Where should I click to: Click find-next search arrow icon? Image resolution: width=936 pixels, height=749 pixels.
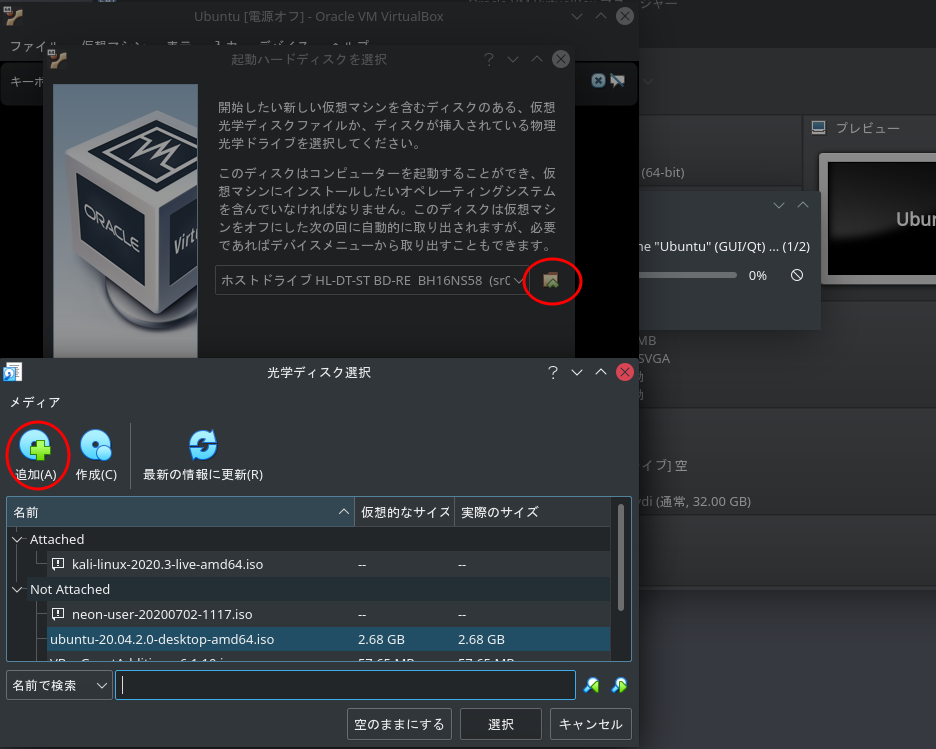[x=620, y=685]
